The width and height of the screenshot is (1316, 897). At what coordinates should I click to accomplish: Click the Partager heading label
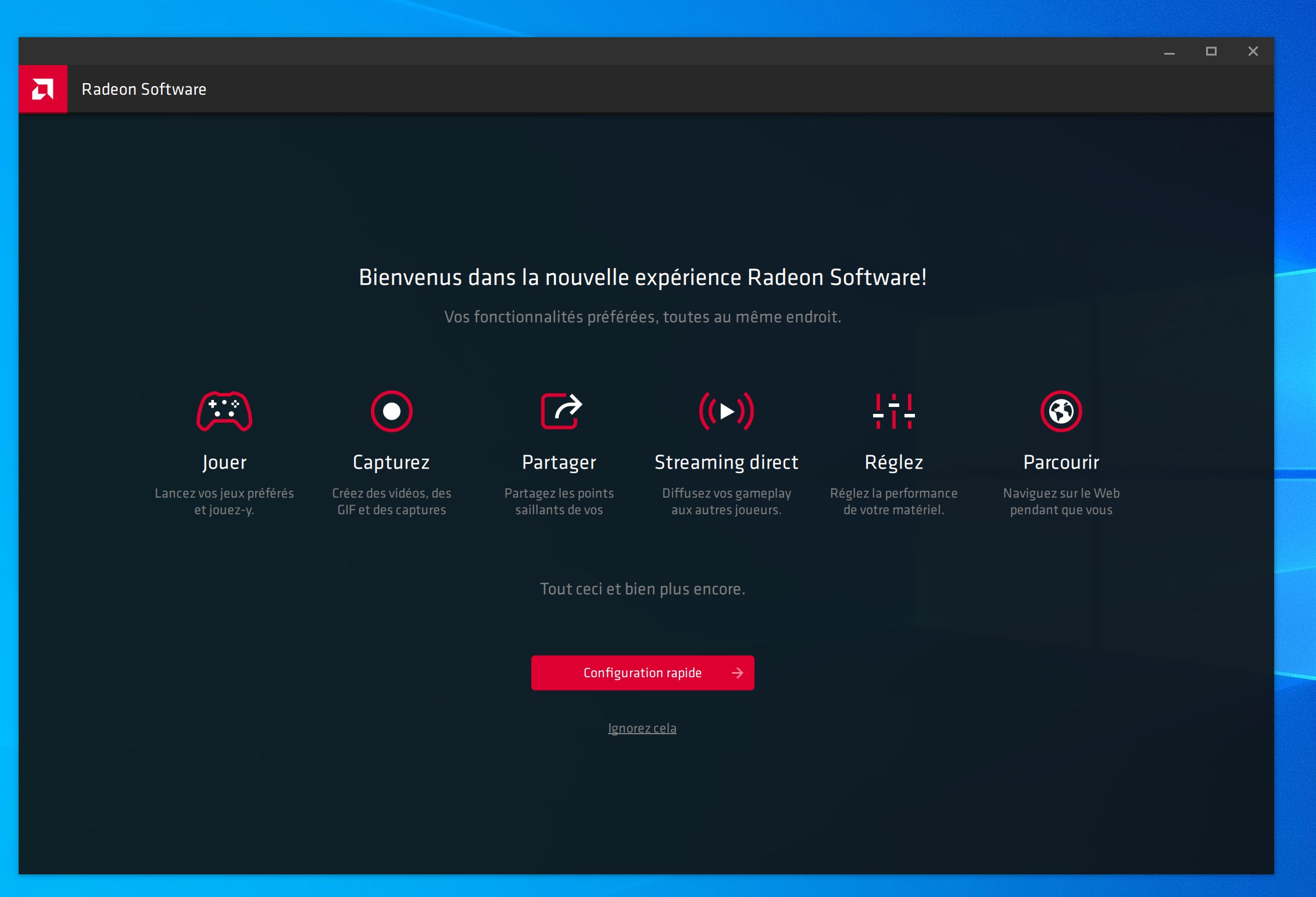pyautogui.click(x=559, y=462)
